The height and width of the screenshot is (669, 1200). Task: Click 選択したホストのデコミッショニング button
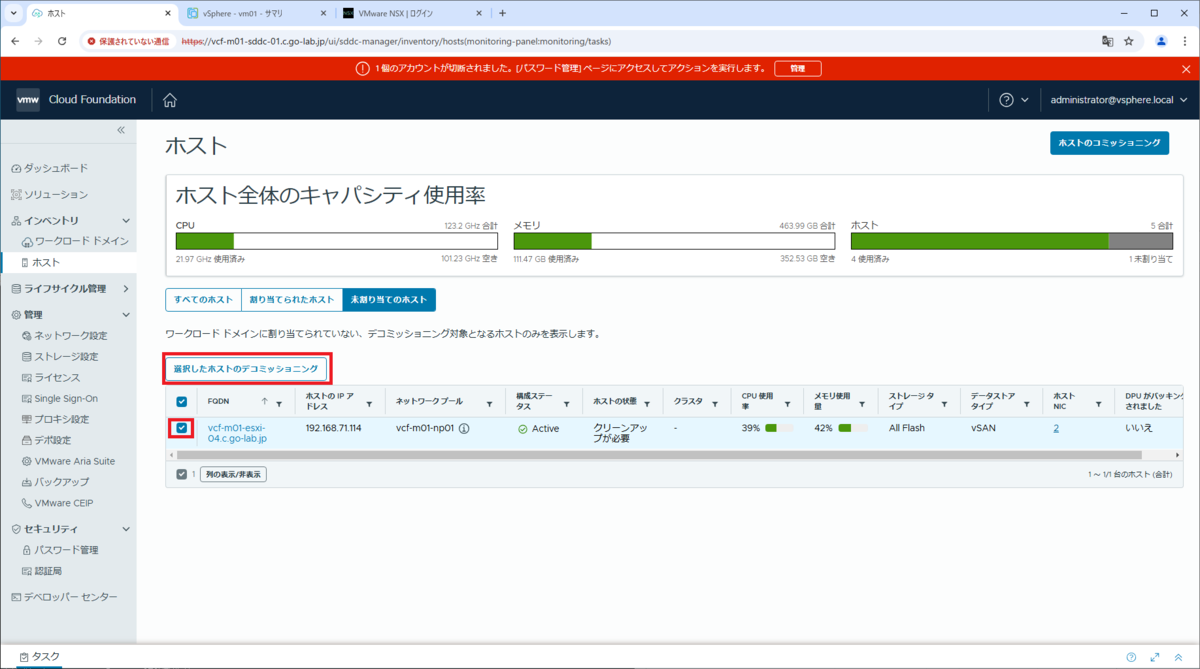tap(246, 369)
